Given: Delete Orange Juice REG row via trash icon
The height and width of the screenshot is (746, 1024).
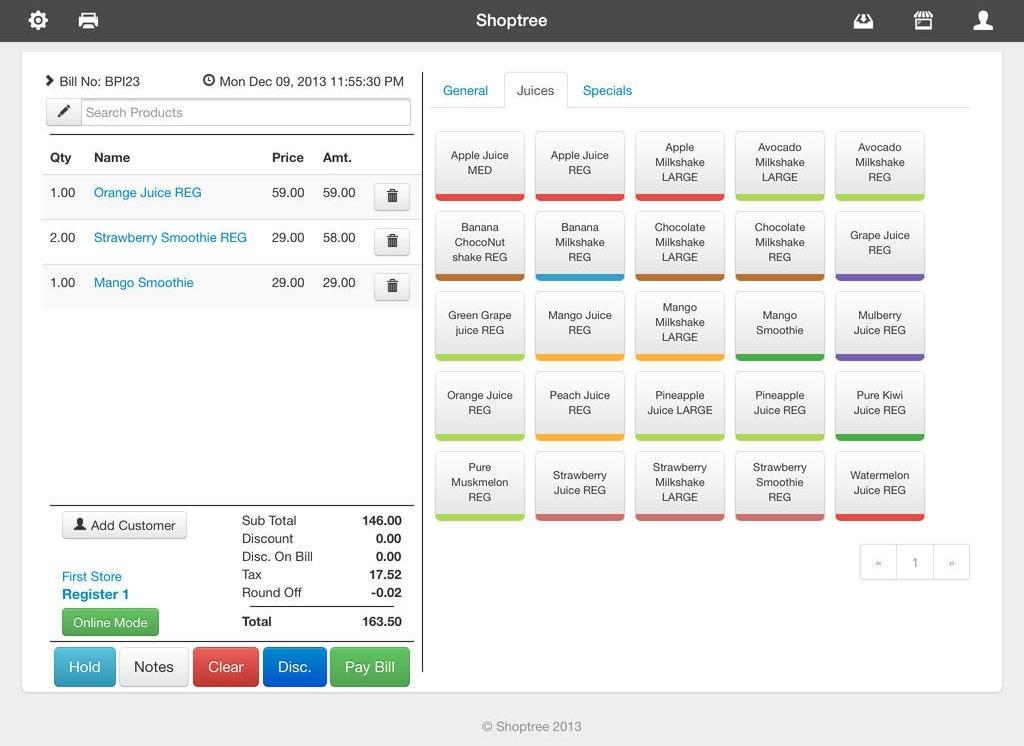Looking at the screenshot, I should tap(392, 196).
